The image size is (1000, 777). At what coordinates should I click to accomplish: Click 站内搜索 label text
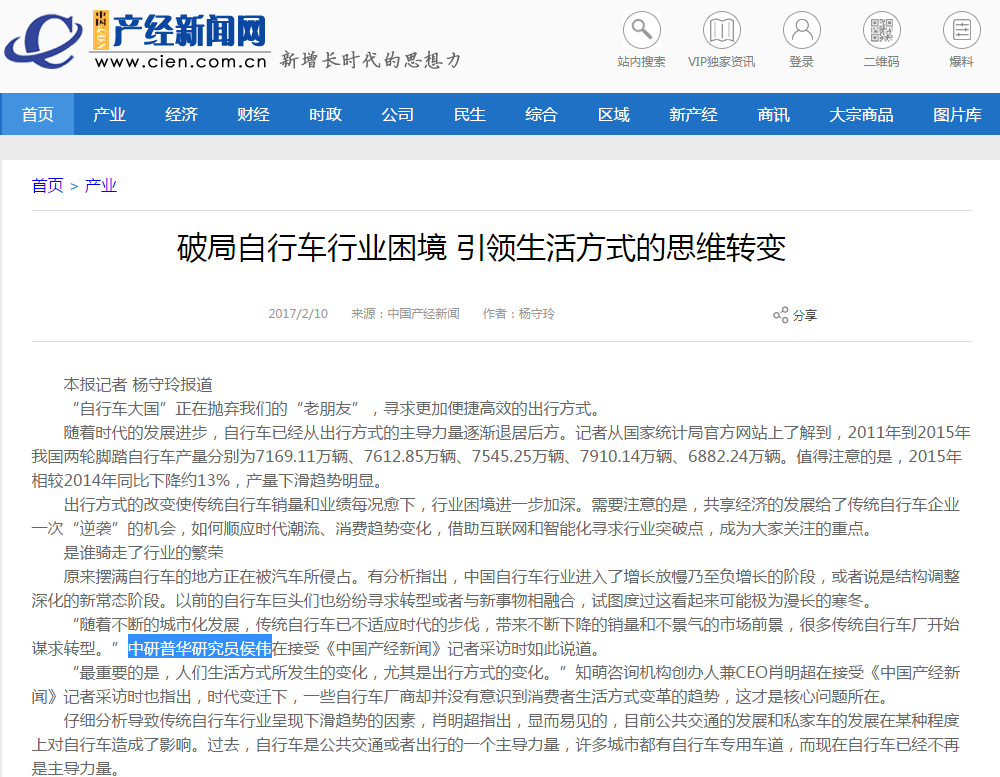(x=642, y=62)
